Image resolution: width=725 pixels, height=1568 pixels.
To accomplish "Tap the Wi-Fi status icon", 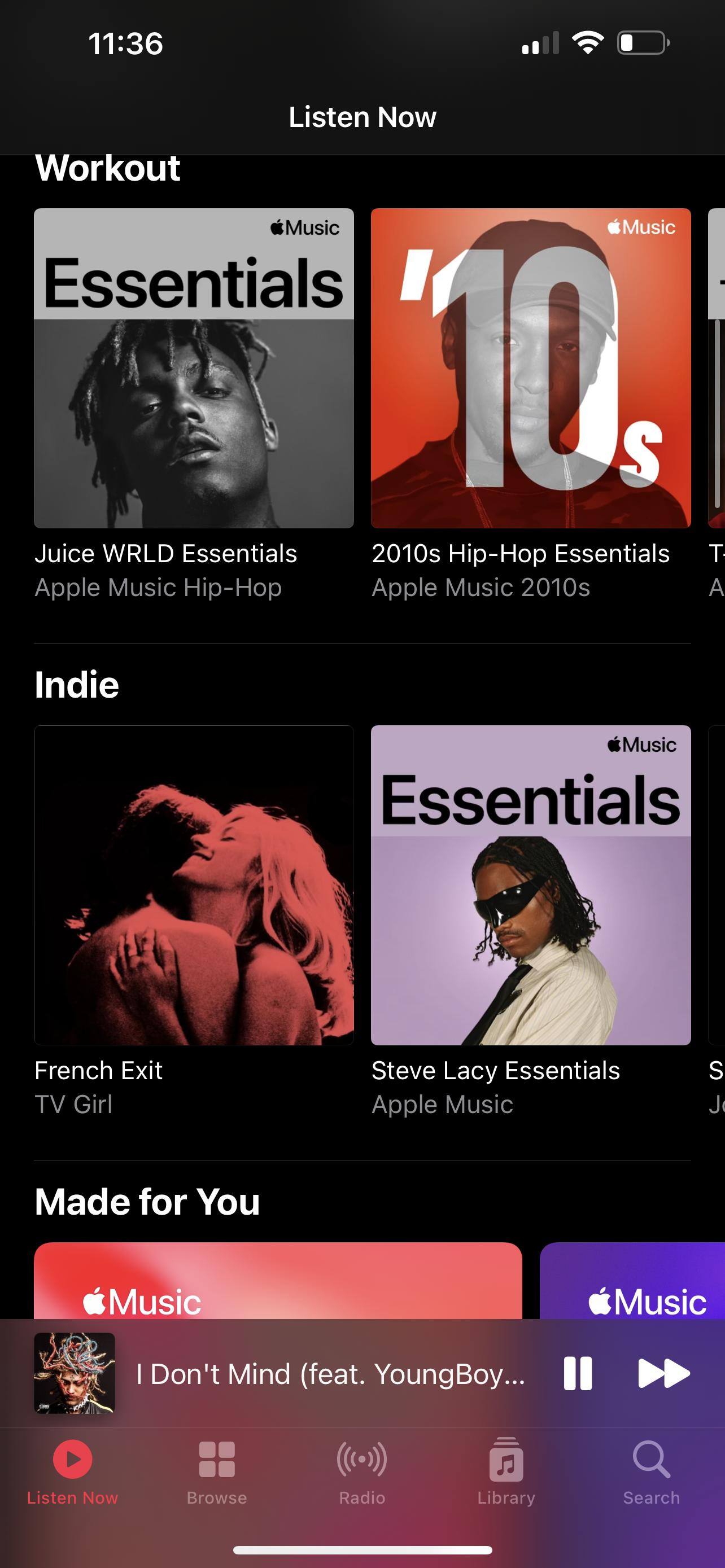I will [587, 43].
